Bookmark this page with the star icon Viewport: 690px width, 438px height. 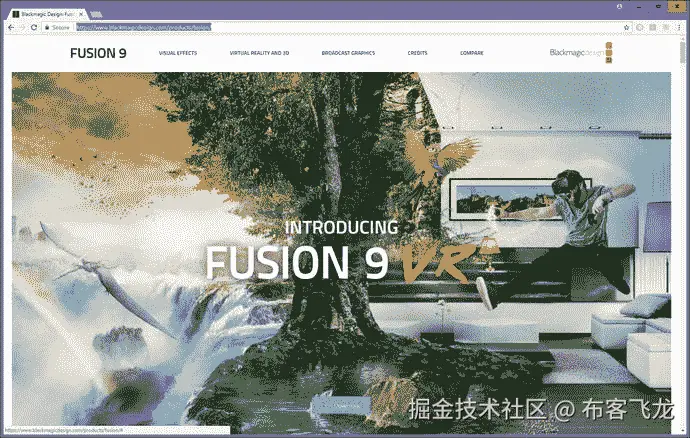[627, 27]
